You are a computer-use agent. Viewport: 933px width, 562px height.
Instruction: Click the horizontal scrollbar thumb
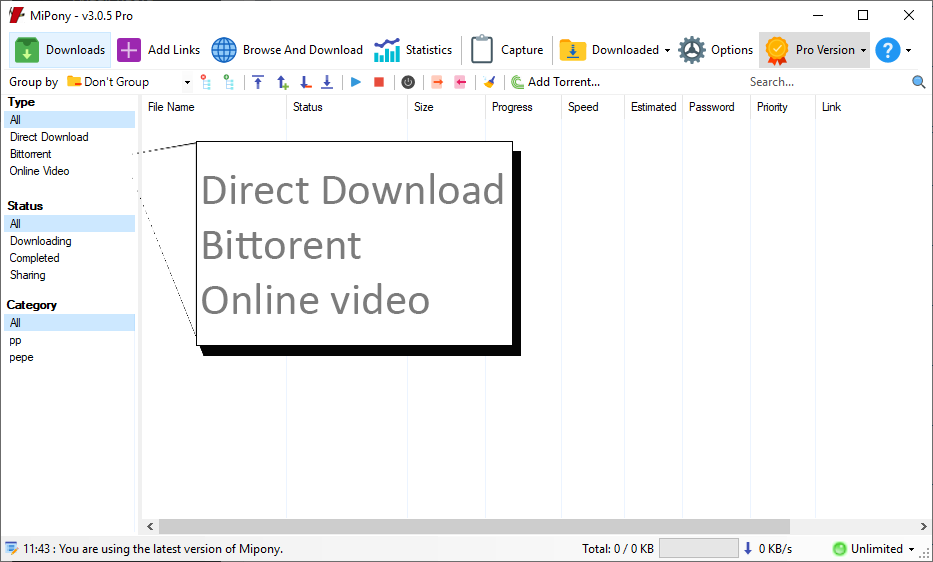click(x=474, y=526)
